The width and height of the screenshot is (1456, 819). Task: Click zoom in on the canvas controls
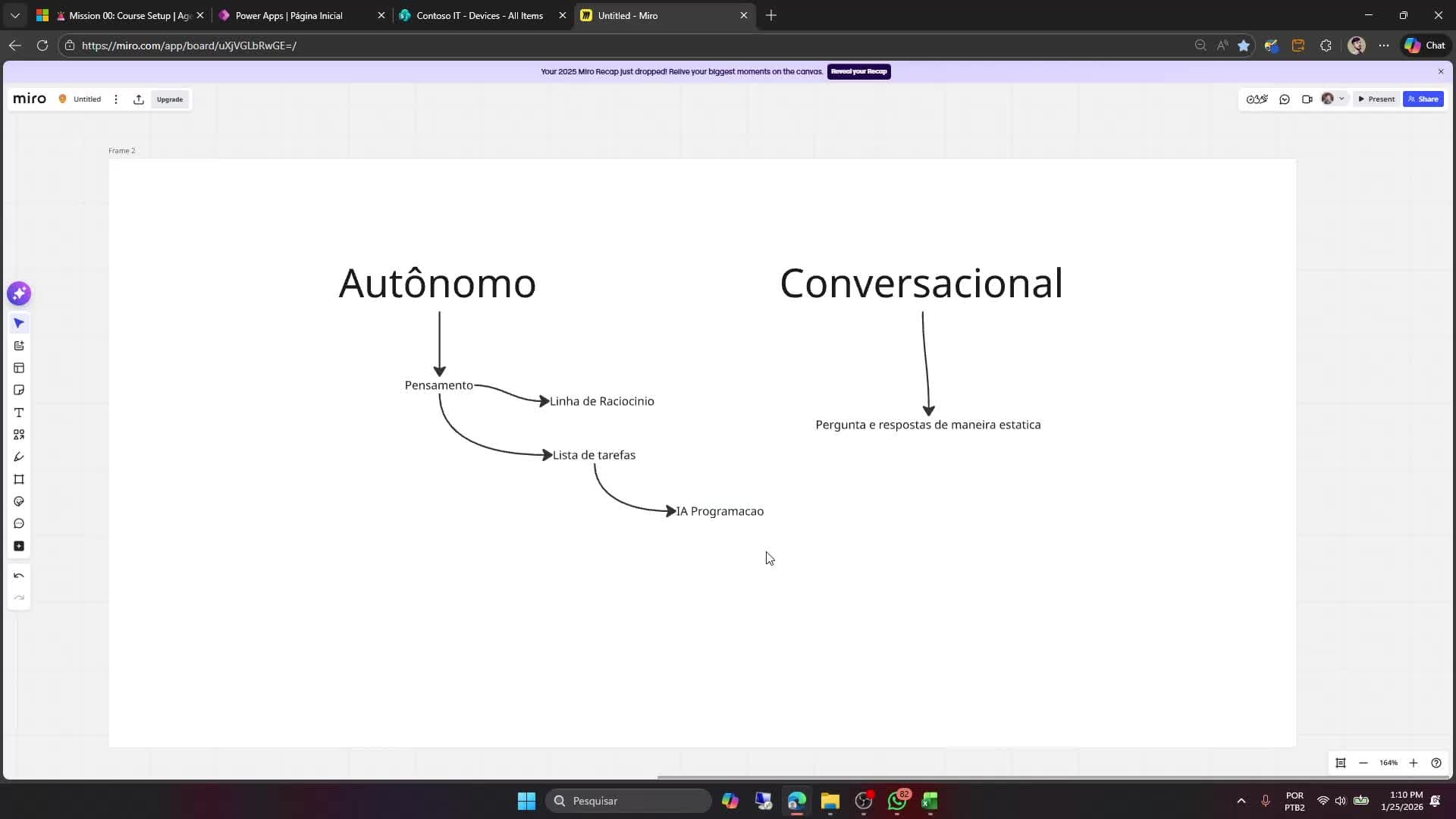point(1414,763)
